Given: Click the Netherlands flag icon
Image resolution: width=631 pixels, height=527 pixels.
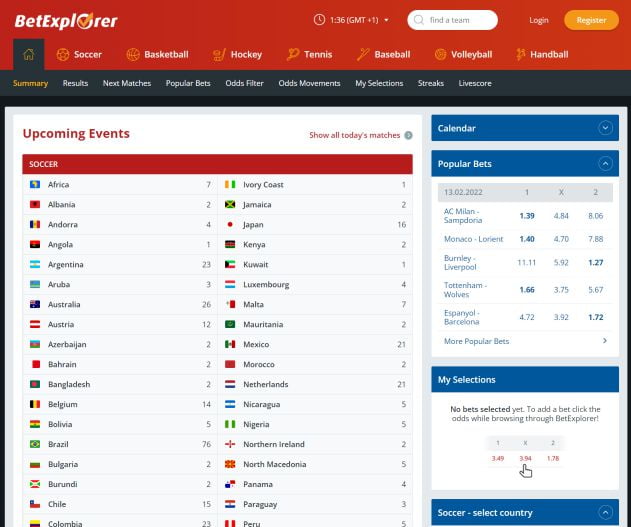Looking at the screenshot, I should click(230, 384).
